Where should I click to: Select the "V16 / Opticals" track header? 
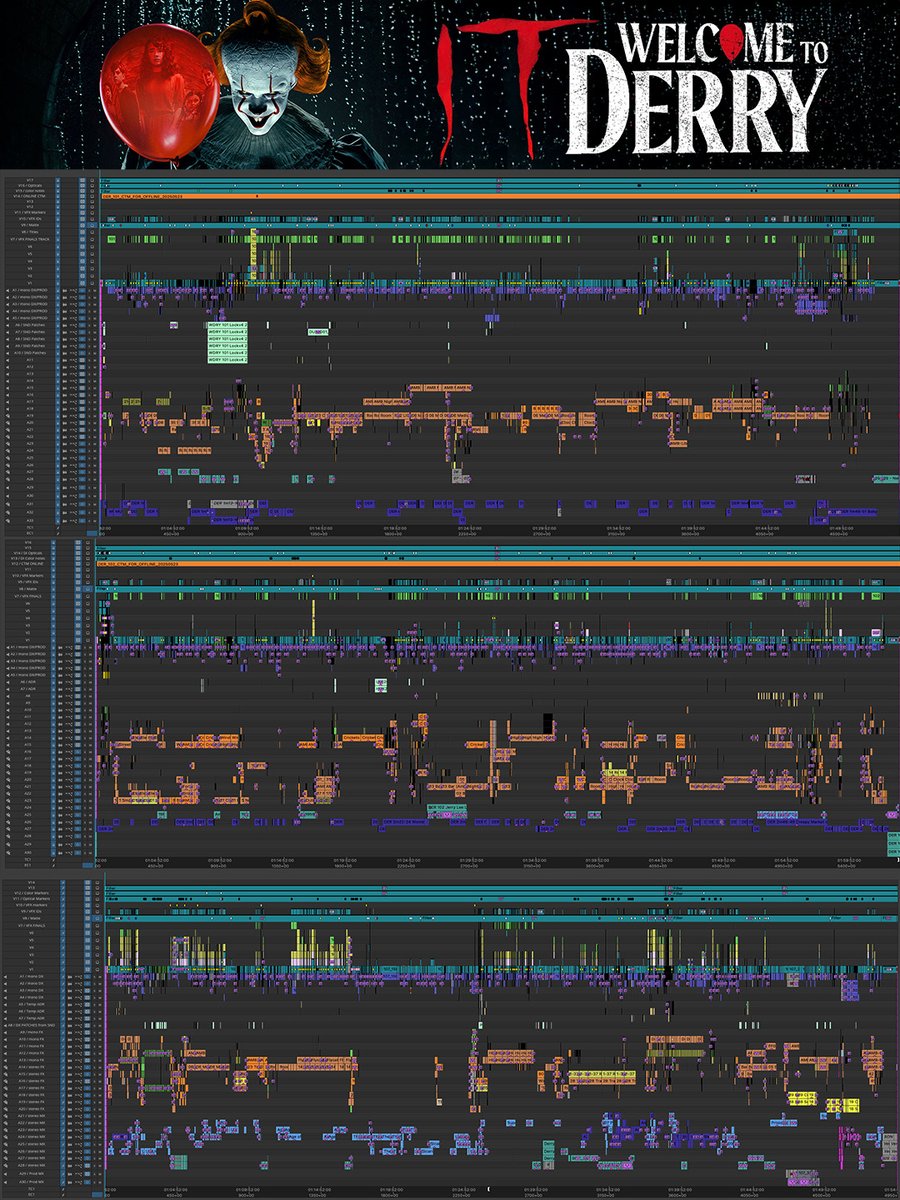pos(31,185)
